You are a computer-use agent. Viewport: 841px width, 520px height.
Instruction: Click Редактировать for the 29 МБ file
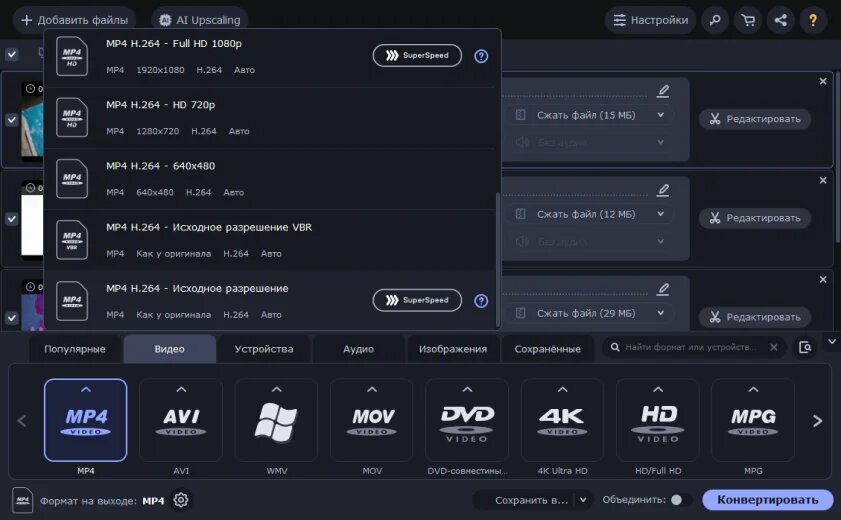(755, 317)
